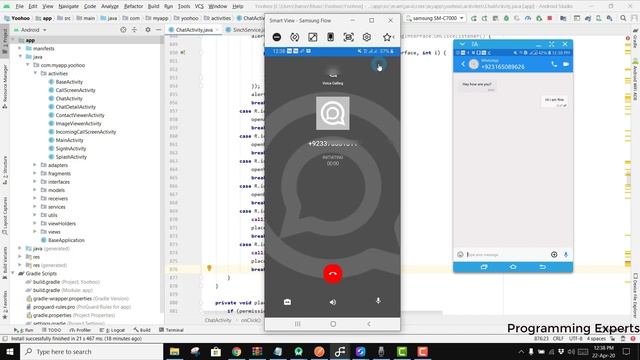This screenshot has height=360, width=640.
Task: Collapse the Gradle Scripts node
Action: click(x=13, y=273)
